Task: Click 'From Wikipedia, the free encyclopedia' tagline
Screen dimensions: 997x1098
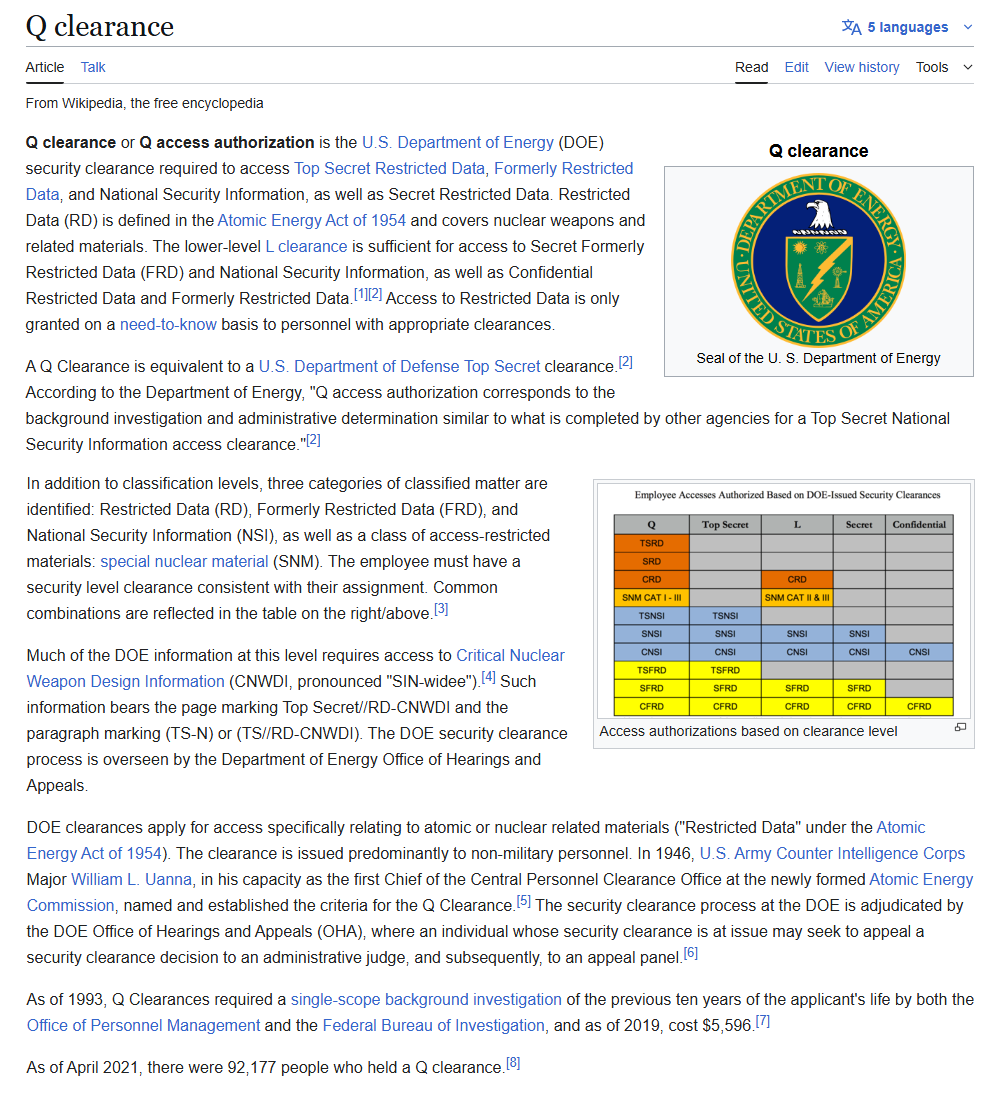Action: [144, 104]
